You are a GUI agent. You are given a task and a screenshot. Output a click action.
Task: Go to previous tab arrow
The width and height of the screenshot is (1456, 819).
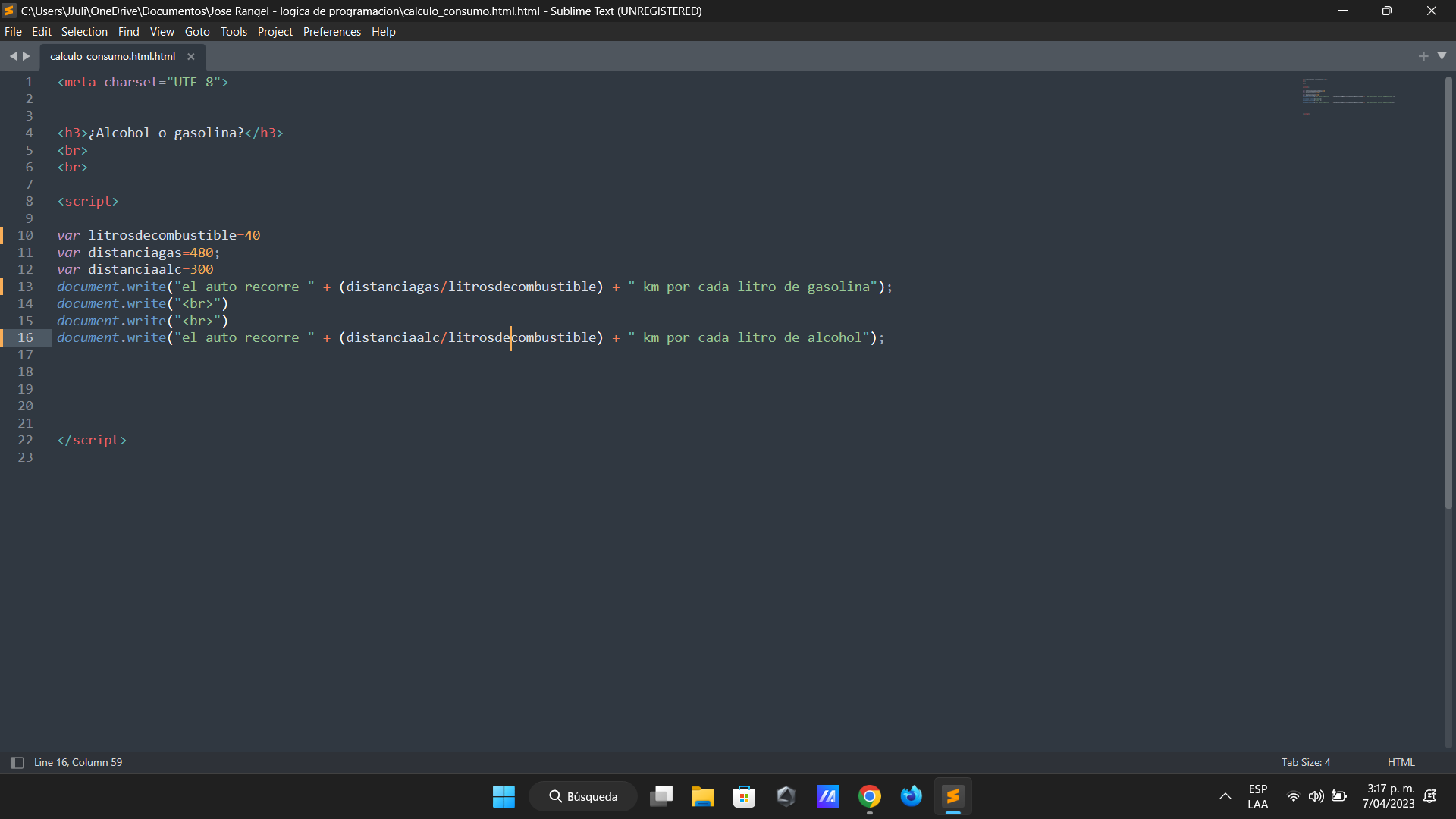(13, 56)
